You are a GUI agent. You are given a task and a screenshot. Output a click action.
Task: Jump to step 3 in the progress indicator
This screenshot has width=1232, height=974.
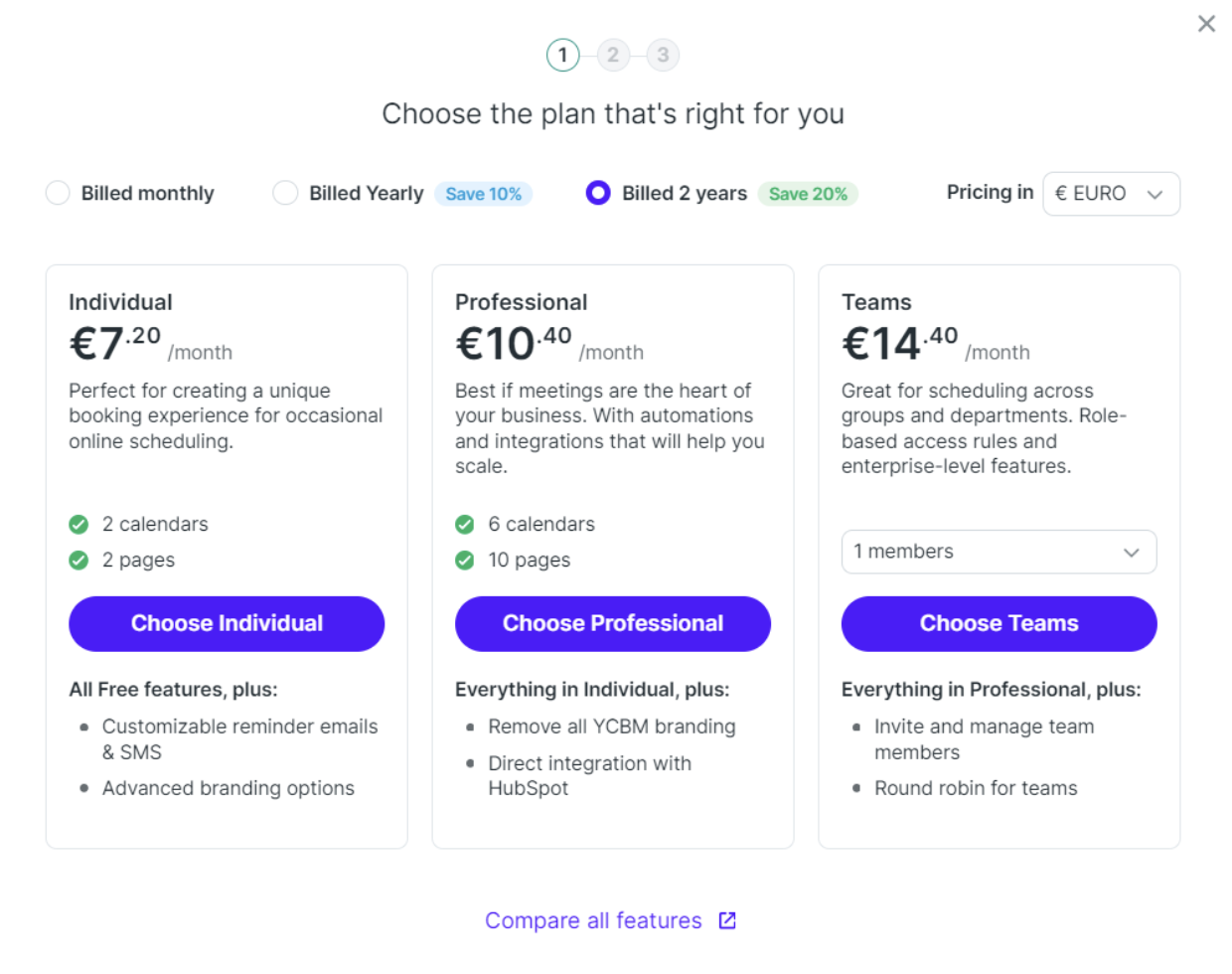(663, 55)
